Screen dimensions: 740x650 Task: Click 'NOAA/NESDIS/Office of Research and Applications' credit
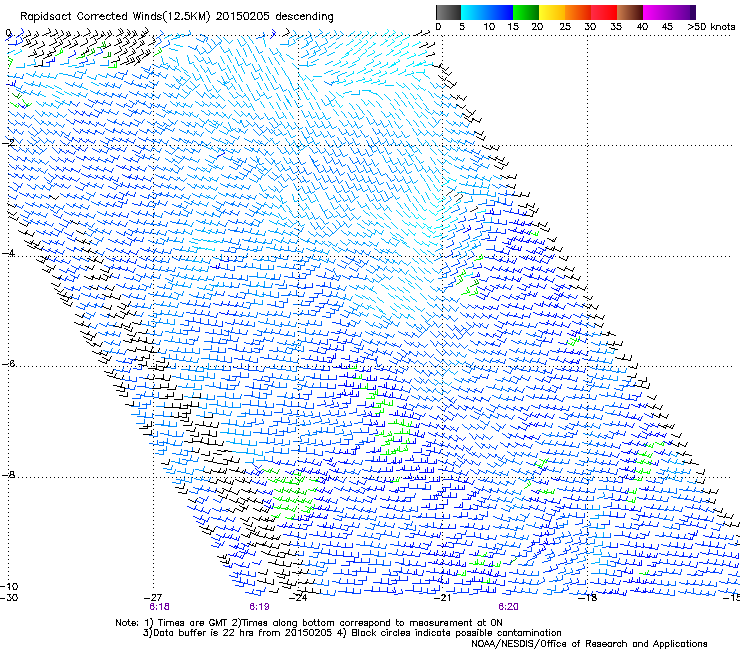click(589, 644)
